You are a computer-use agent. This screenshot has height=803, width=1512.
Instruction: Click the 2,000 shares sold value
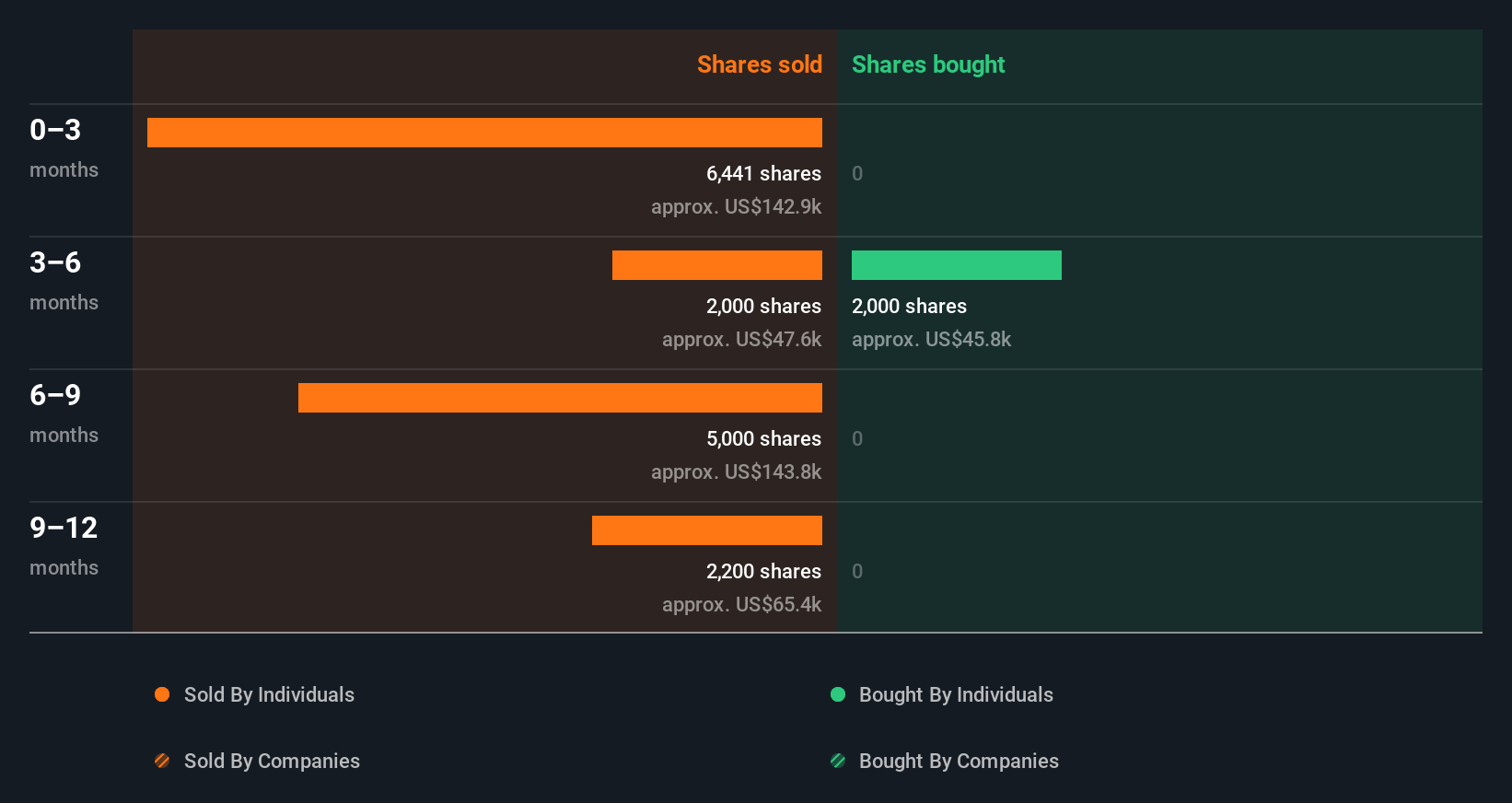763,306
